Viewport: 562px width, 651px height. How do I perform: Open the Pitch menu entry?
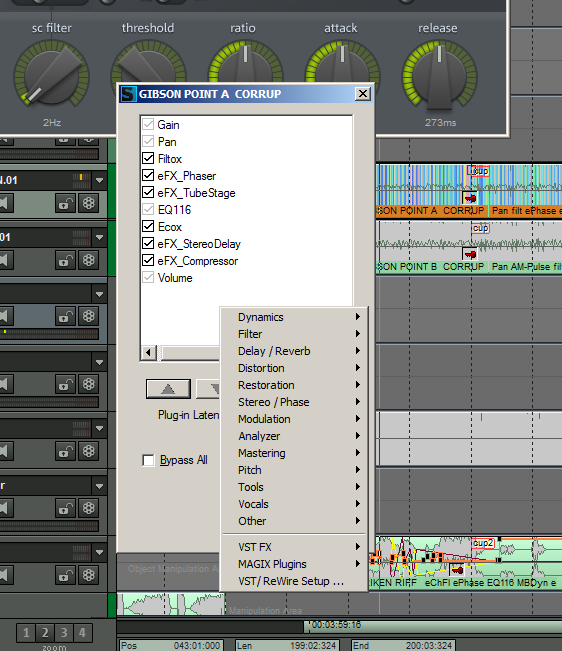click(x=294, y=470)
